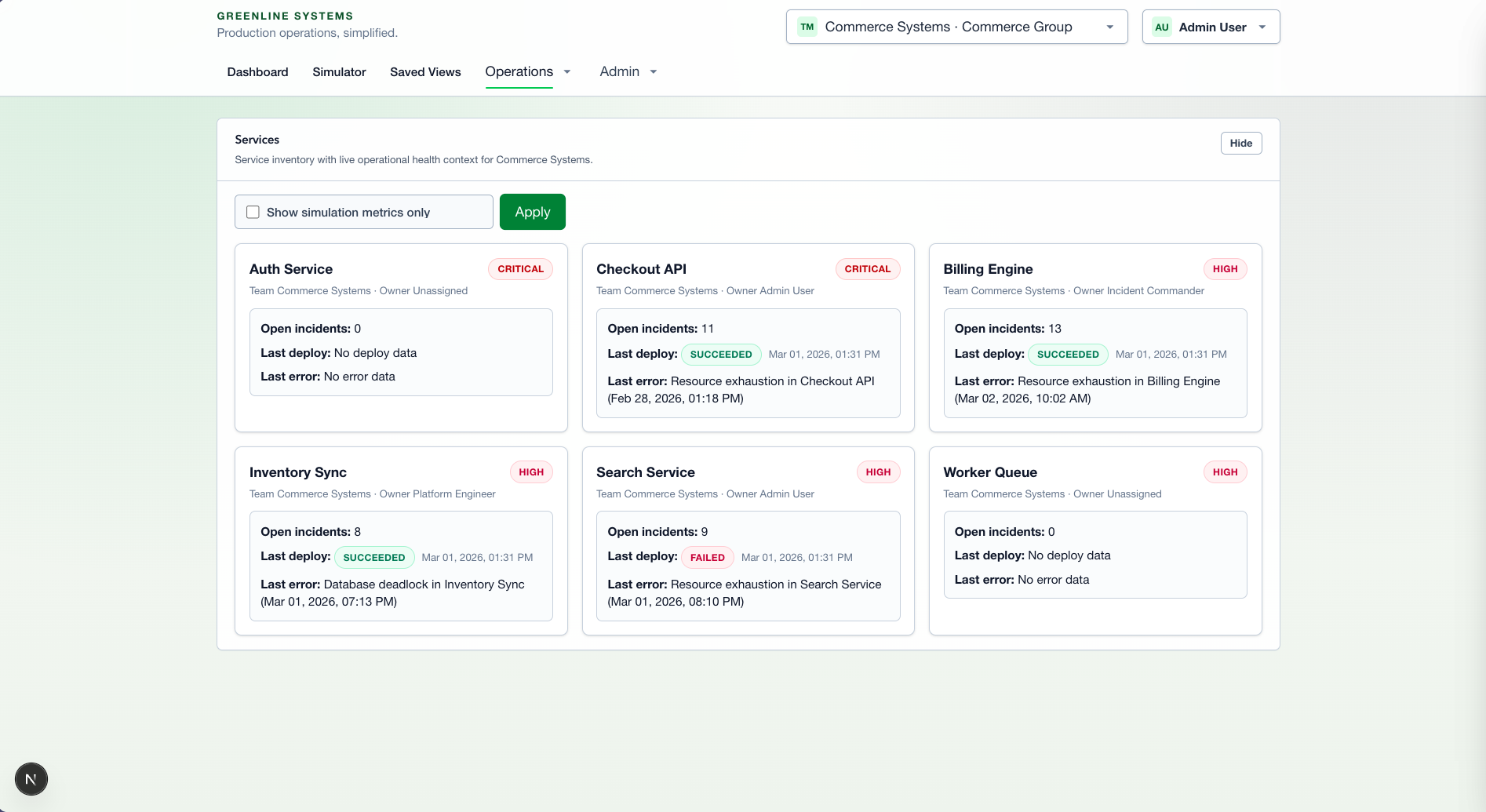1486x812 pixels.
Task: Click the TM team avatar badge
Action: click(x=807, y=27)
